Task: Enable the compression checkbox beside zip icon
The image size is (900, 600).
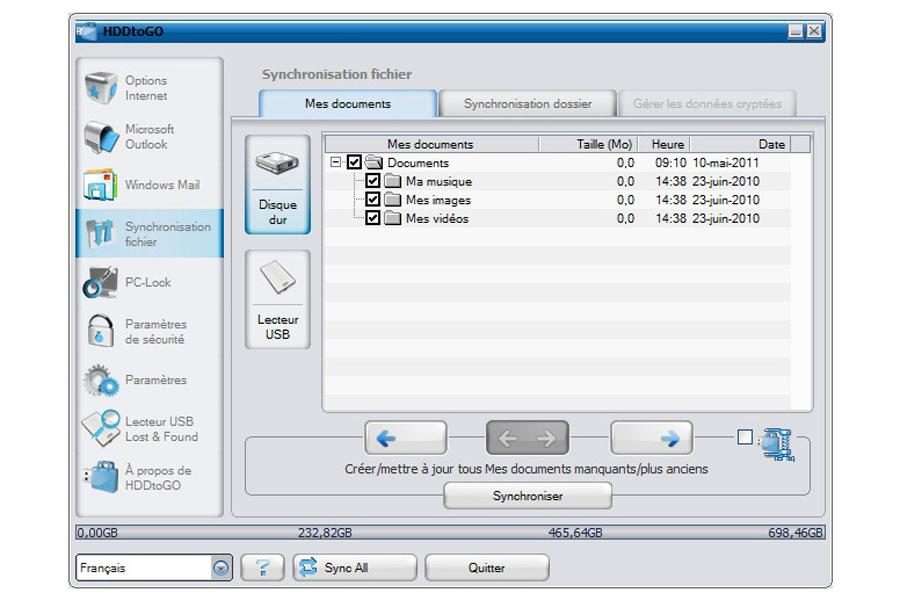Action: tap(745, 438)
